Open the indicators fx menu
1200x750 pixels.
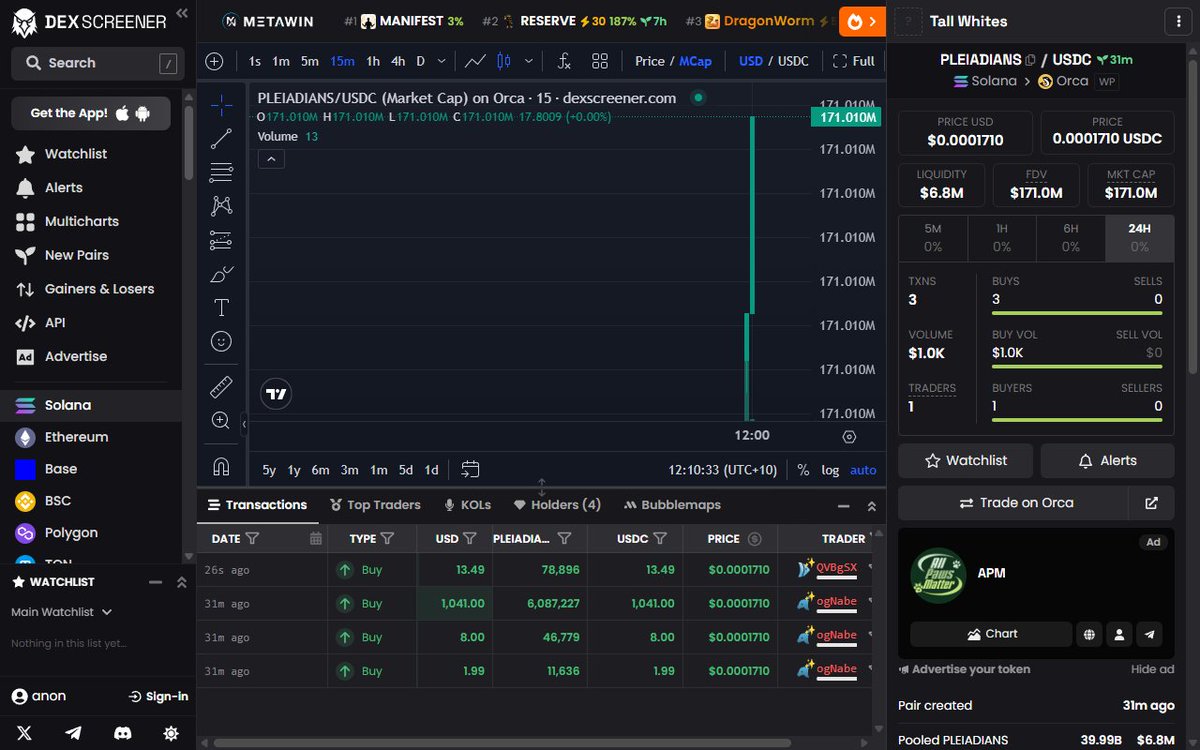(x=564, y=61)
